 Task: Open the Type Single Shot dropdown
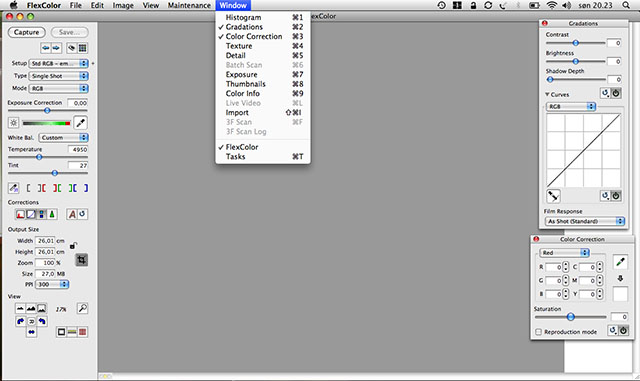58,76
